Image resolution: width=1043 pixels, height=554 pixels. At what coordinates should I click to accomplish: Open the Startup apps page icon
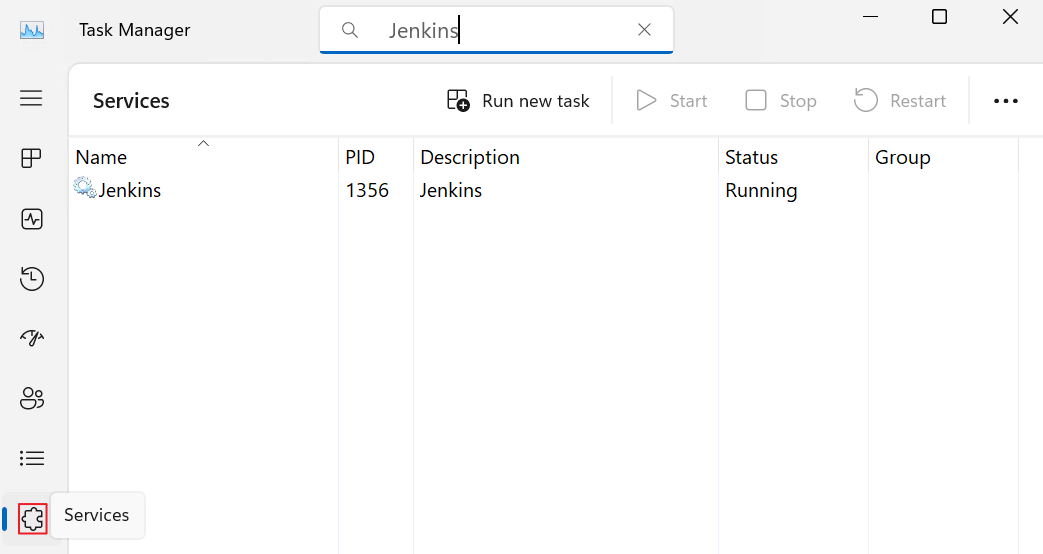pos(31,338)
